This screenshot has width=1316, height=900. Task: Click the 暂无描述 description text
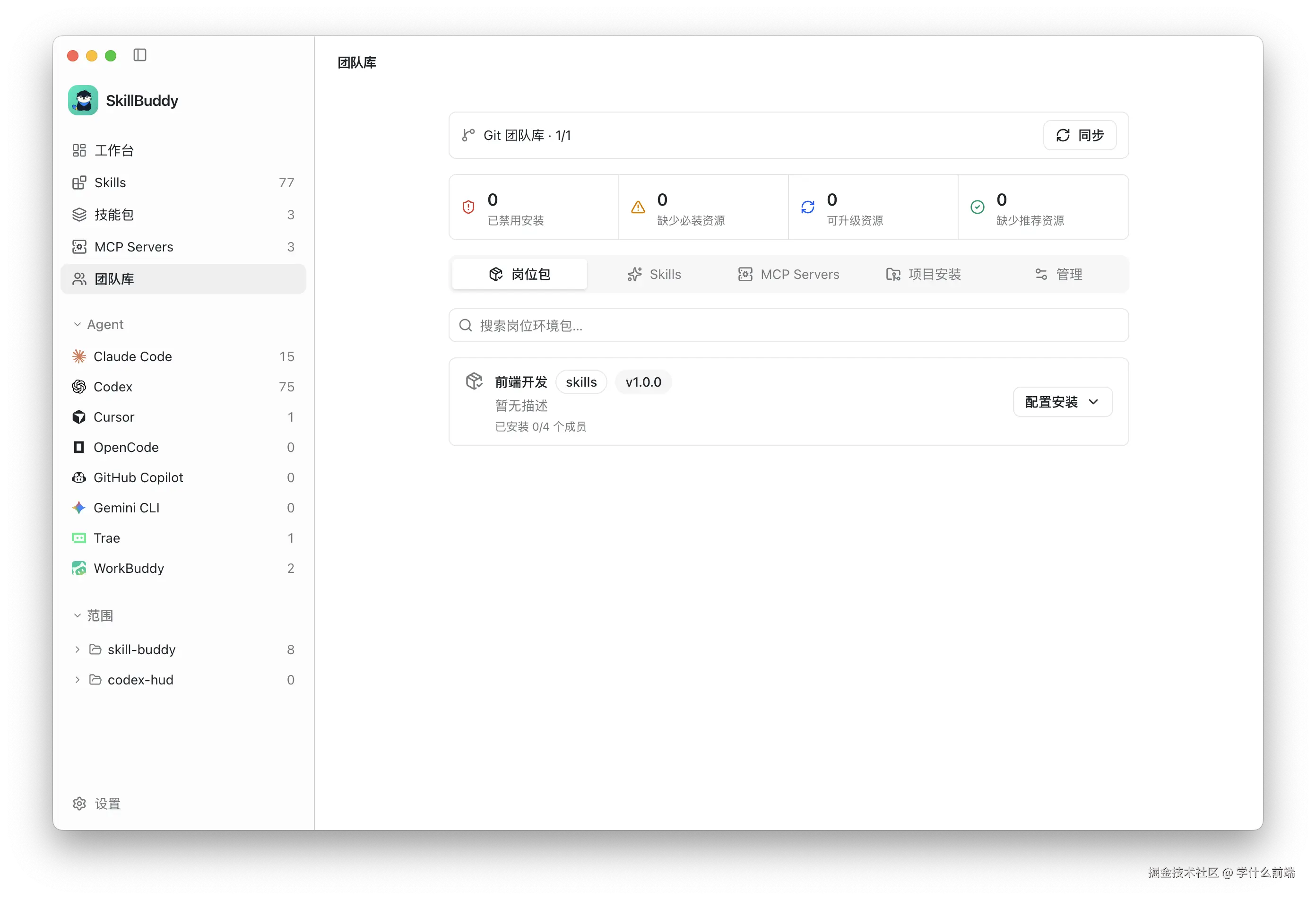(x=521, y=406)
